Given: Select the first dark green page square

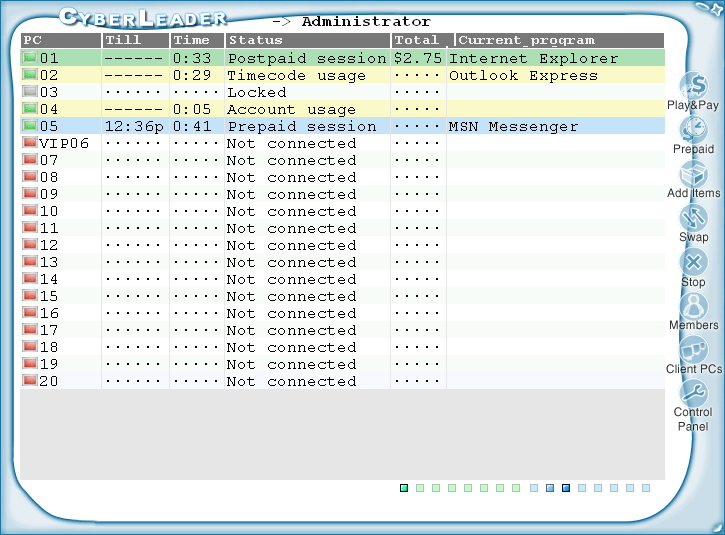Looking at the screenshot, I should tap(404, 488).
